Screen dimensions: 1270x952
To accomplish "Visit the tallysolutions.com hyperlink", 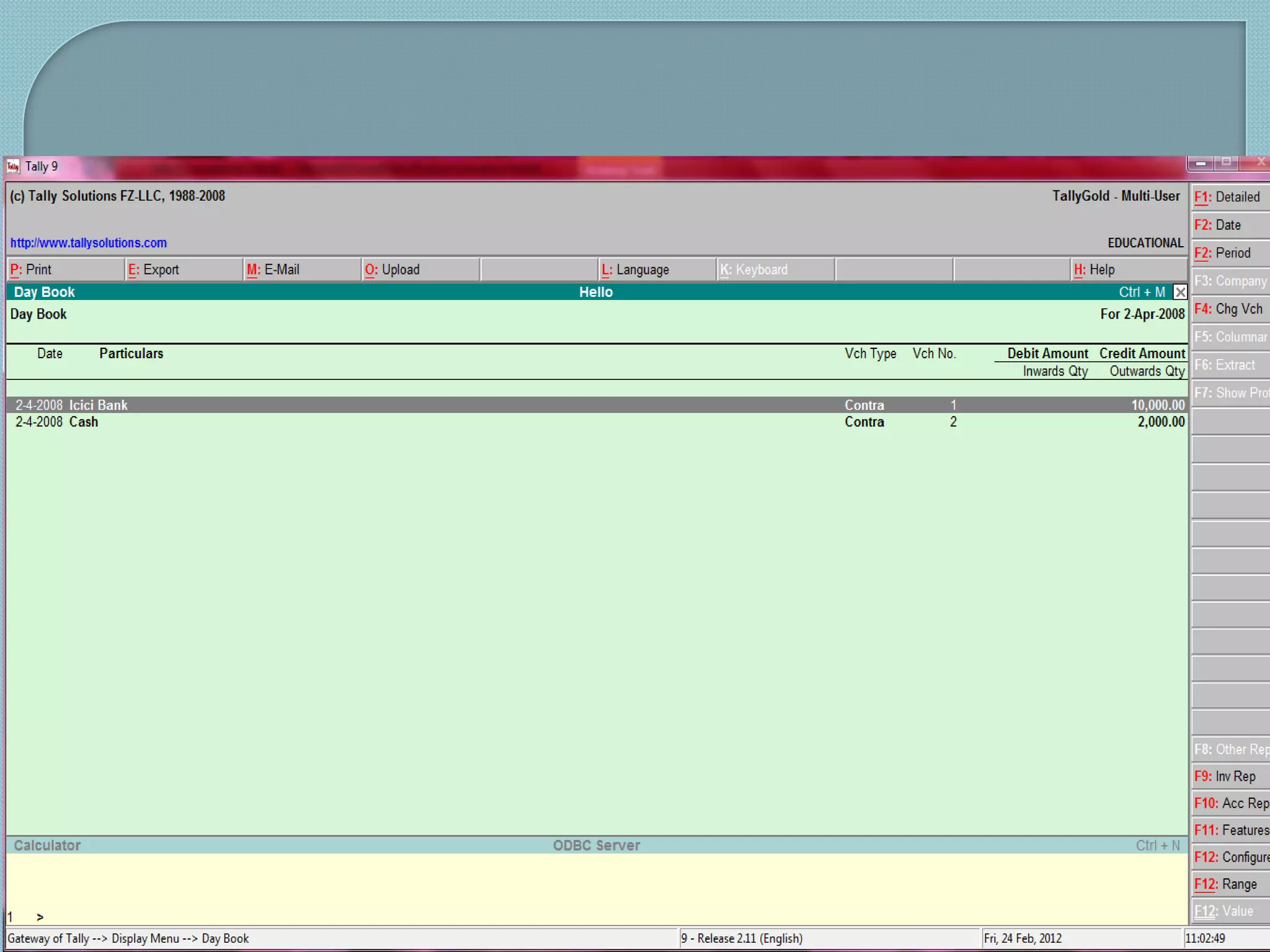I will point(88,243).
